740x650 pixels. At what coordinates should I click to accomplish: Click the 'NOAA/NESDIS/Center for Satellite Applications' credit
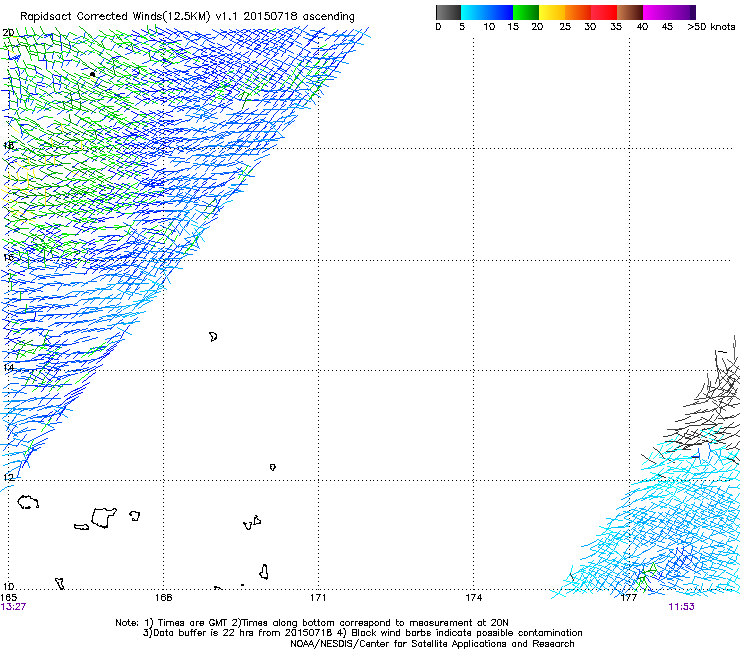[x=432, y=644]
